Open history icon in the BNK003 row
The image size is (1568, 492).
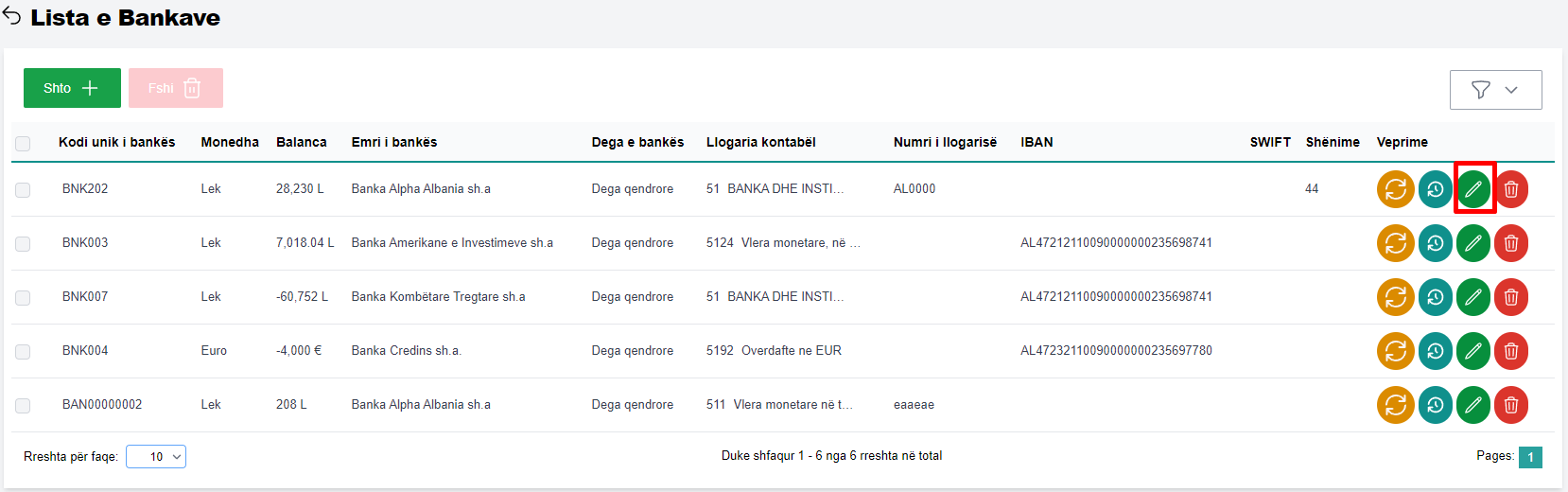[1435, 243]
